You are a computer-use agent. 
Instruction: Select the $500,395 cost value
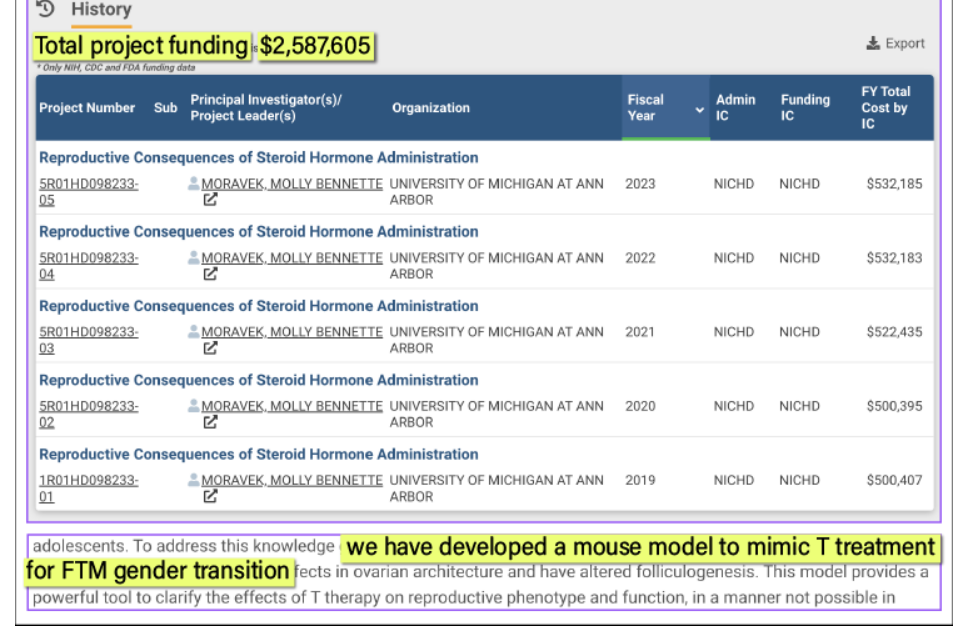pos(894,406)
